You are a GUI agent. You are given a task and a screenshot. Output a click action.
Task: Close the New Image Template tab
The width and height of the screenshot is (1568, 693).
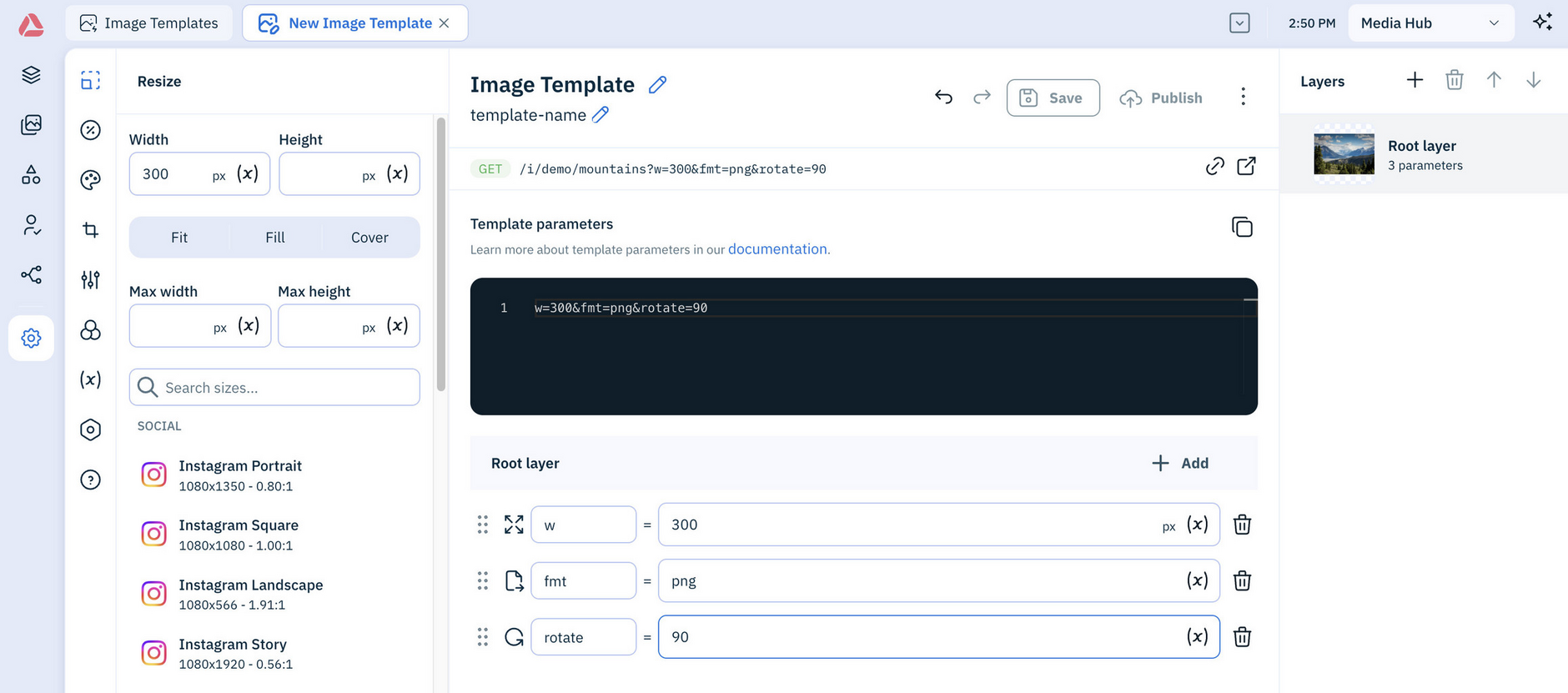pos(445,23)
